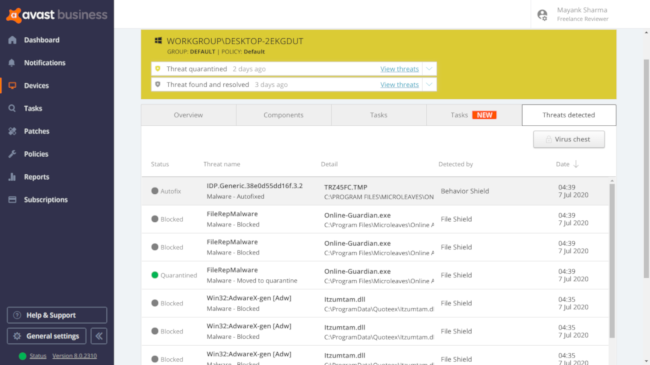Viewport: 650px width, 365px height.
Task: Click the Quarantined status label
Action: point(179,275)
